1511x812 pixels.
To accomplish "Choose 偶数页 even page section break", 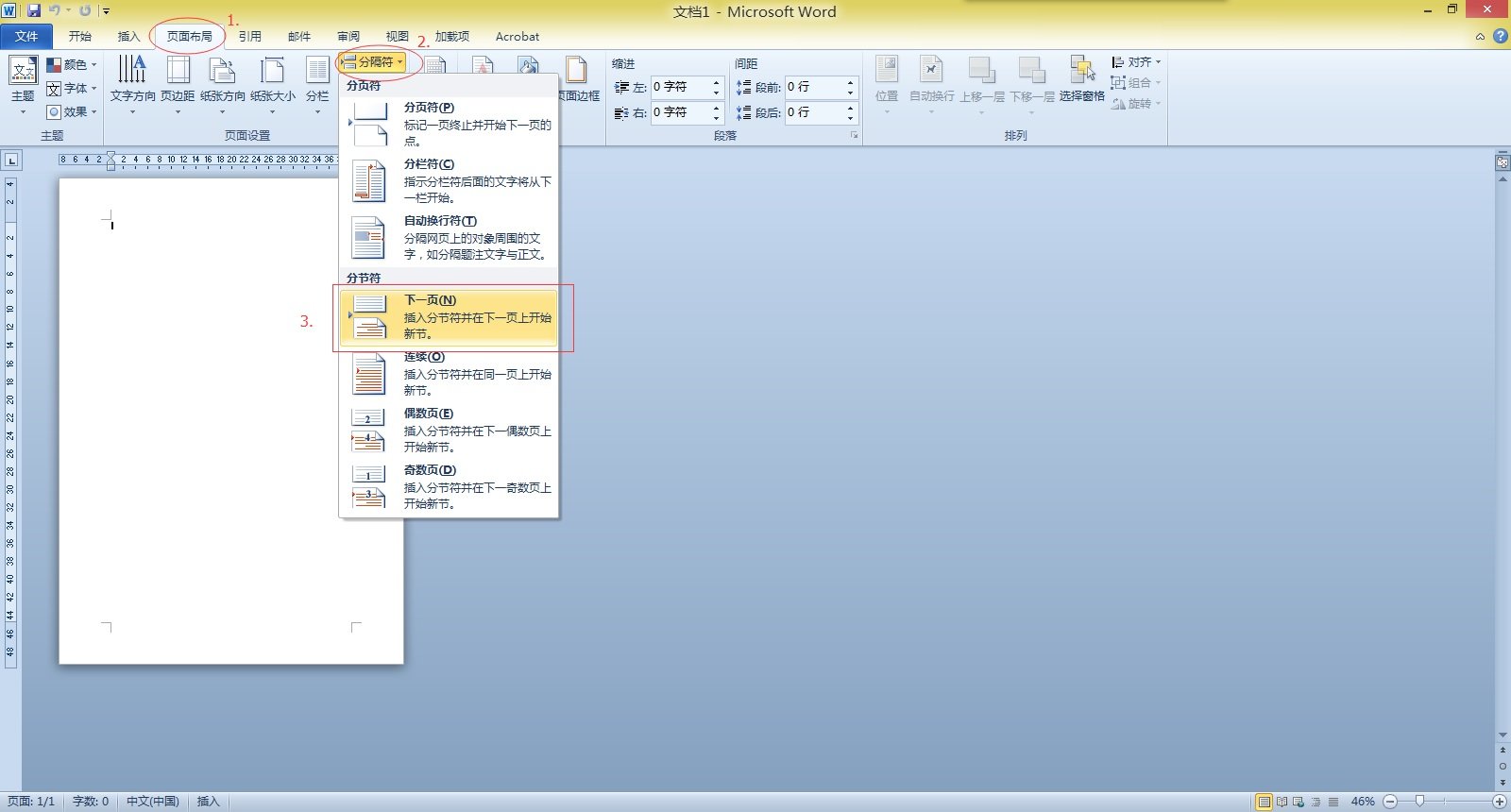I will click(449, 430).
